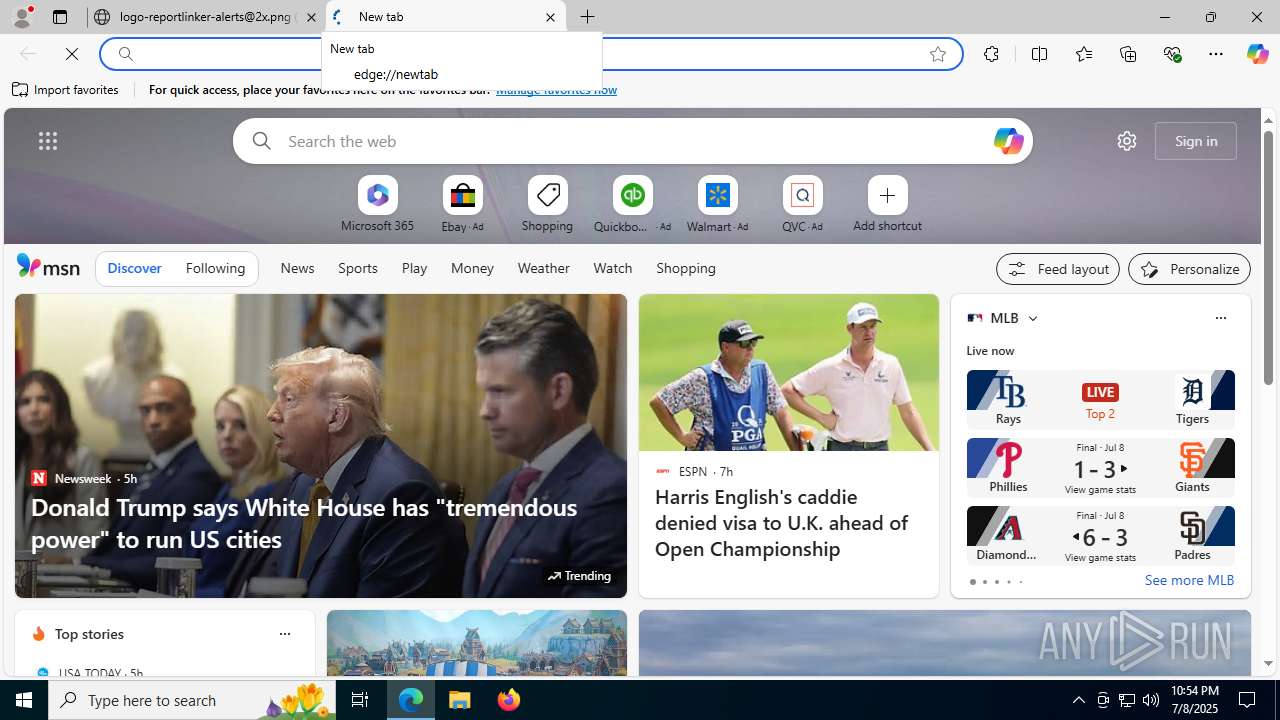Open the Sports tab

tap(357, 268)
